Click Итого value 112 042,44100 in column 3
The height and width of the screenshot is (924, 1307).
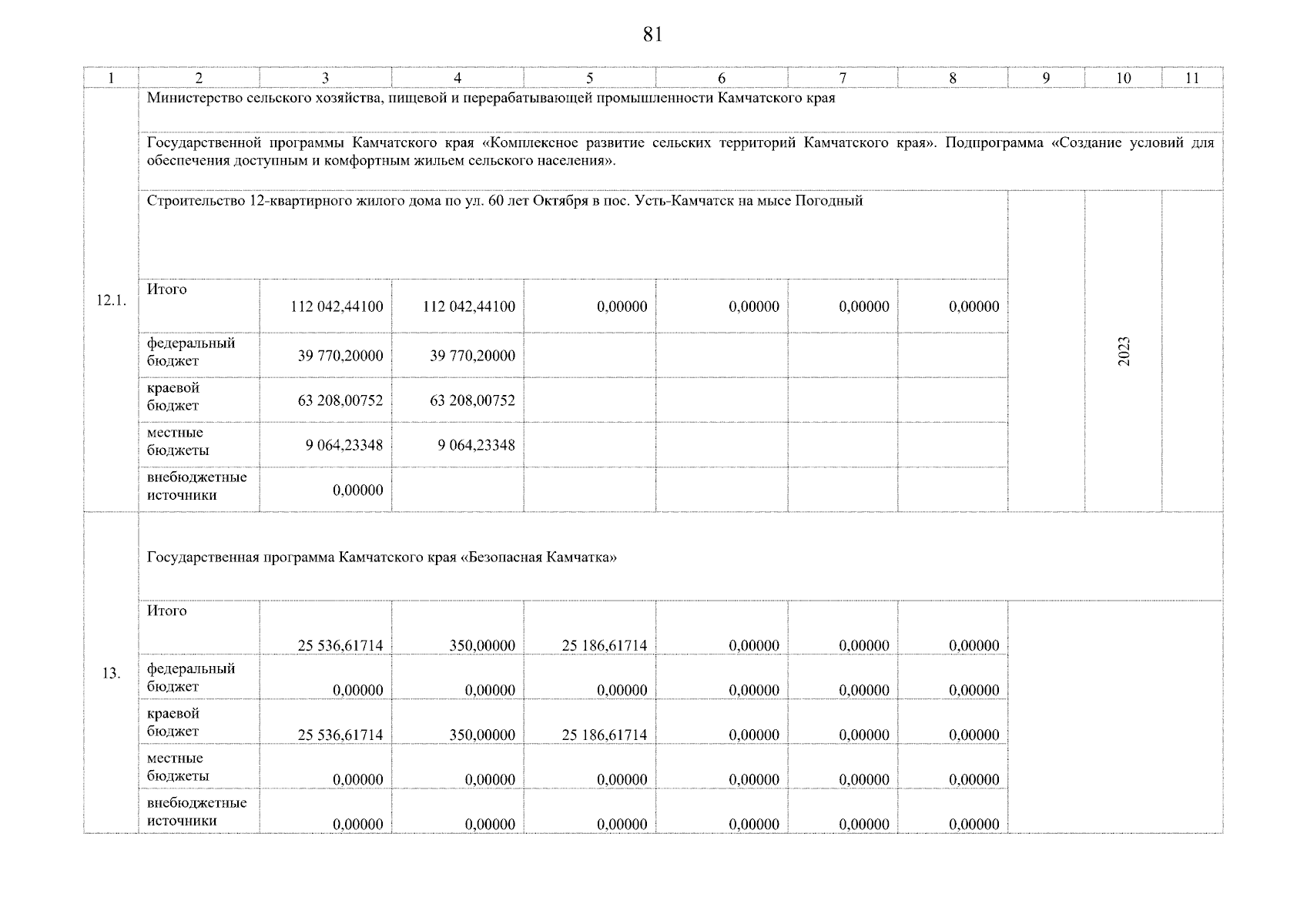[337, 306]
